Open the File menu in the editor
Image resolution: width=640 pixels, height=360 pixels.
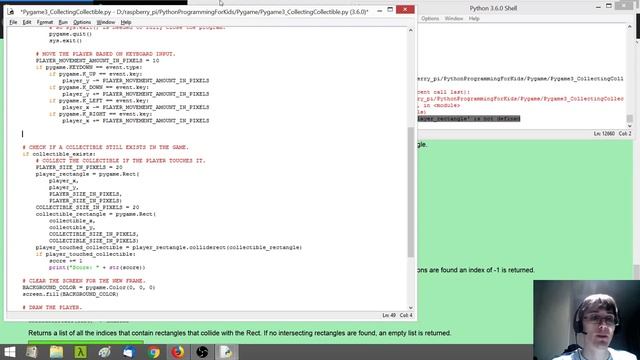pyautogui.click(x=13, y=22)
